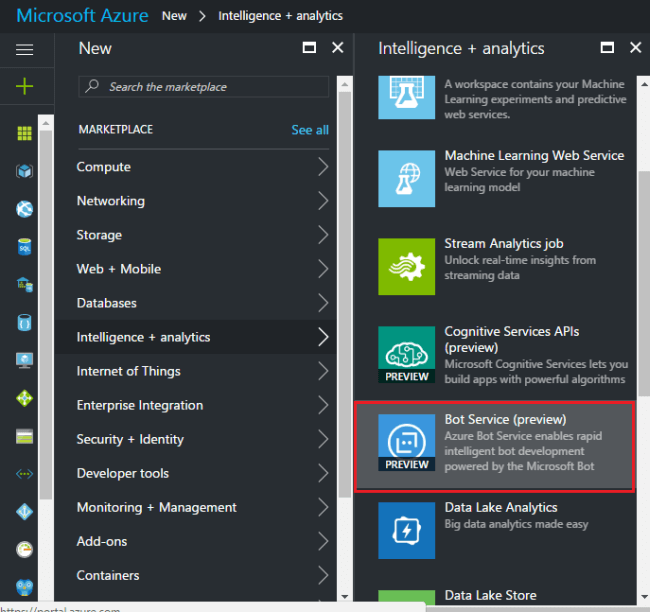Click the New blade scroll down arrow

tap(344, 597)
